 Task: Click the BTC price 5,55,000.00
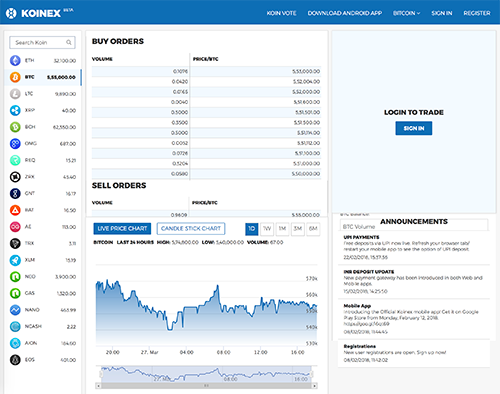tap(61, 77)
